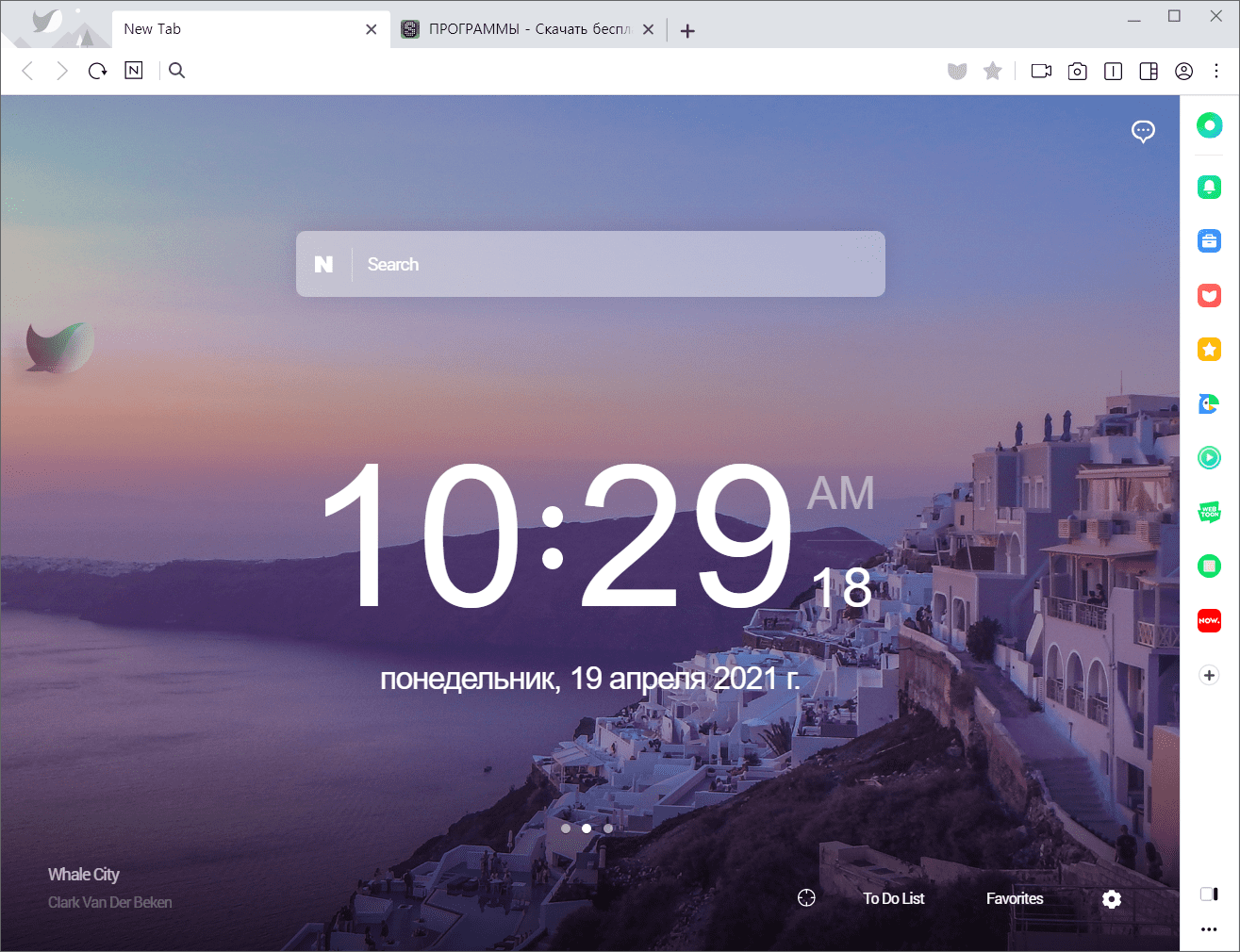Close the New Tab tab
Viewport: 1240px width, 952px height.
(x=372, y=29)
